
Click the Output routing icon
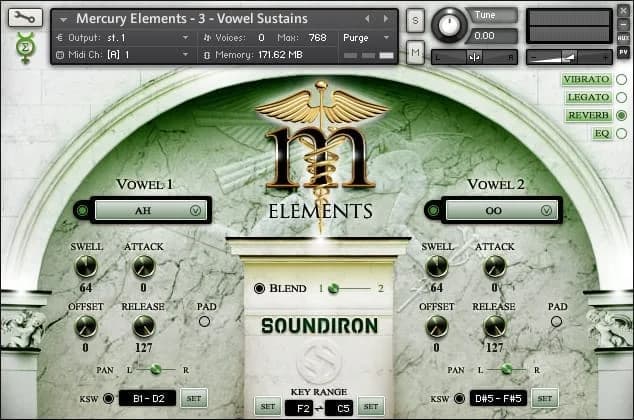(60, 38)
